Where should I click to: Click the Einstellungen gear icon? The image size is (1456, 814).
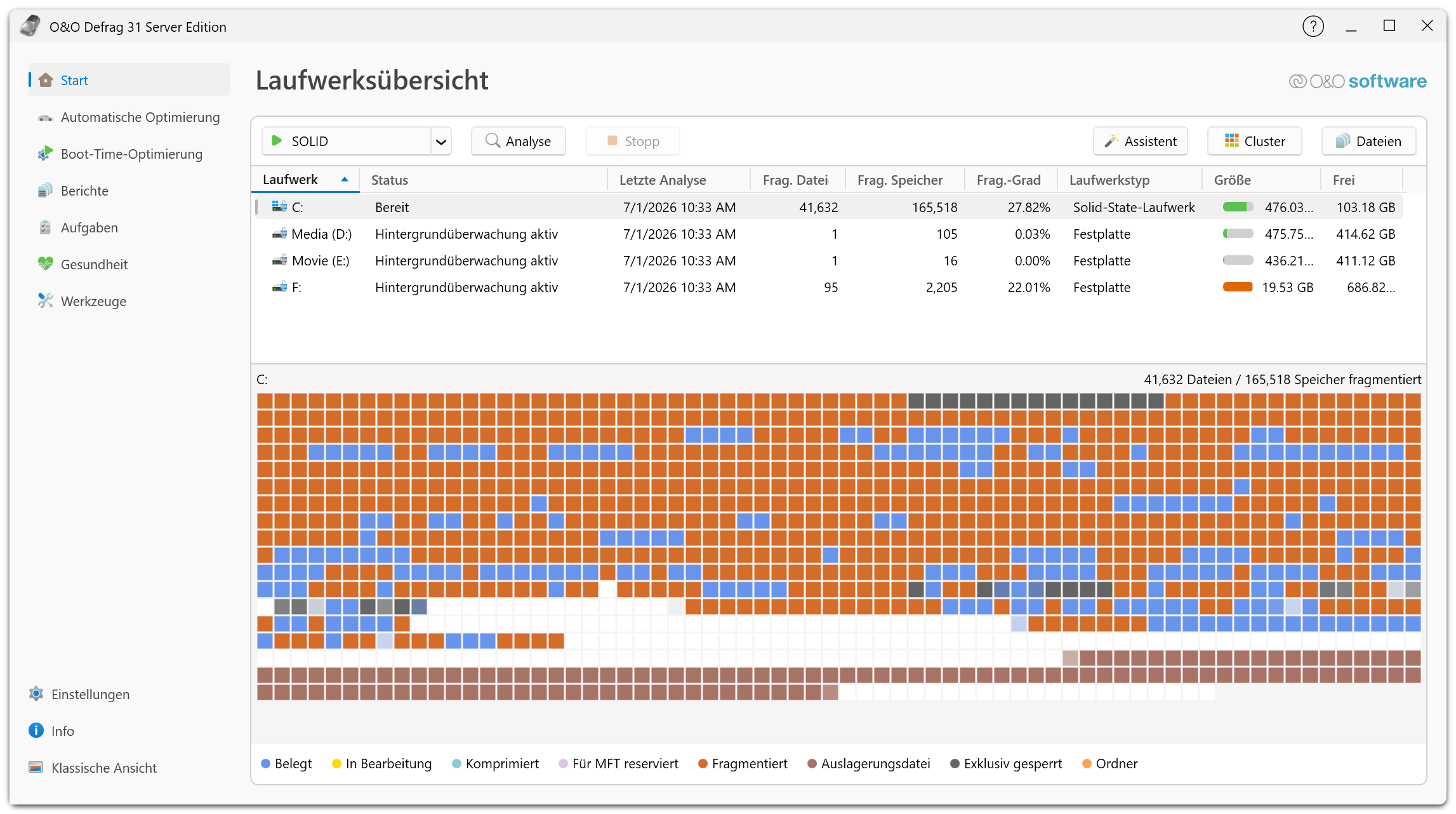36,694
